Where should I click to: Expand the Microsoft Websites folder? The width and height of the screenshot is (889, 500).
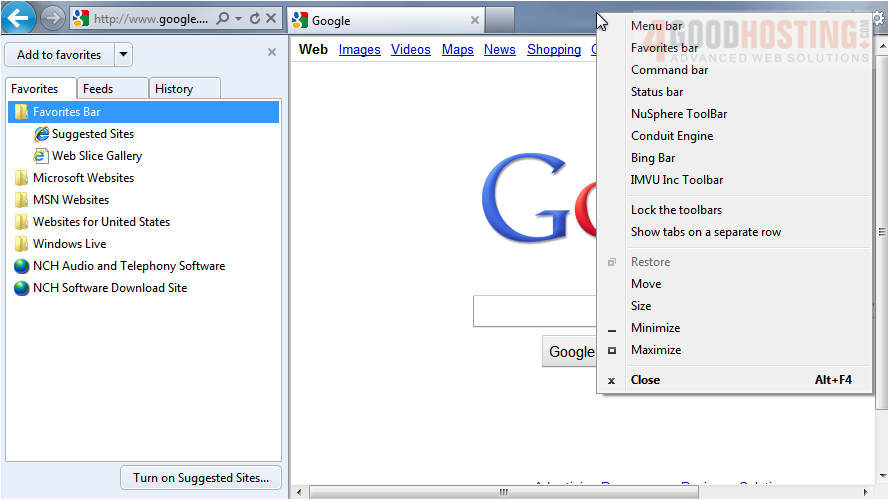click(x=83, y=178)
